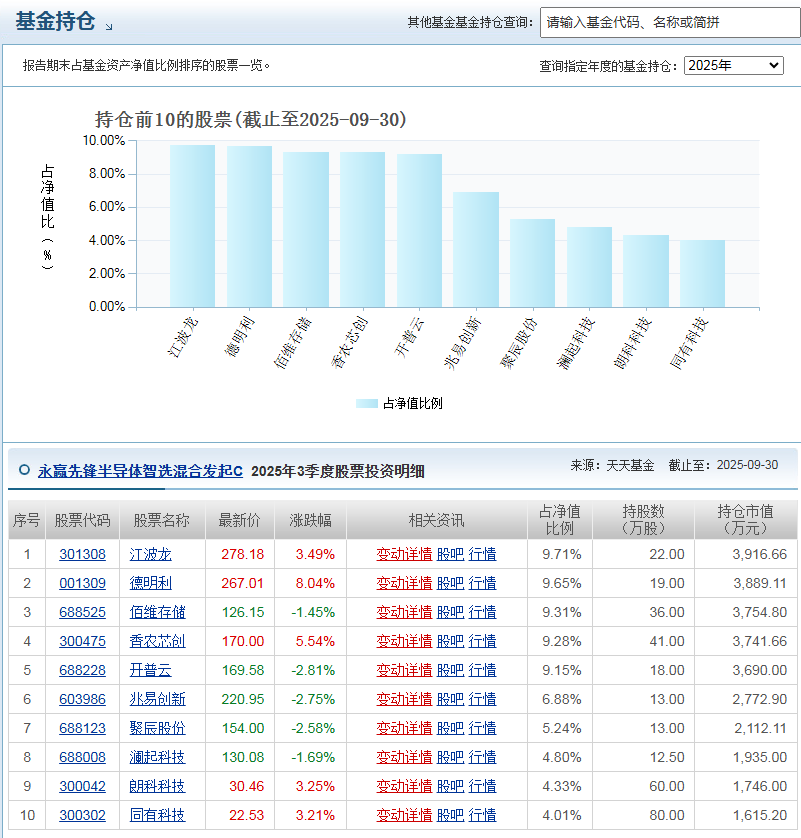Click the 德明利 bar in the chart

click(249, 227)
